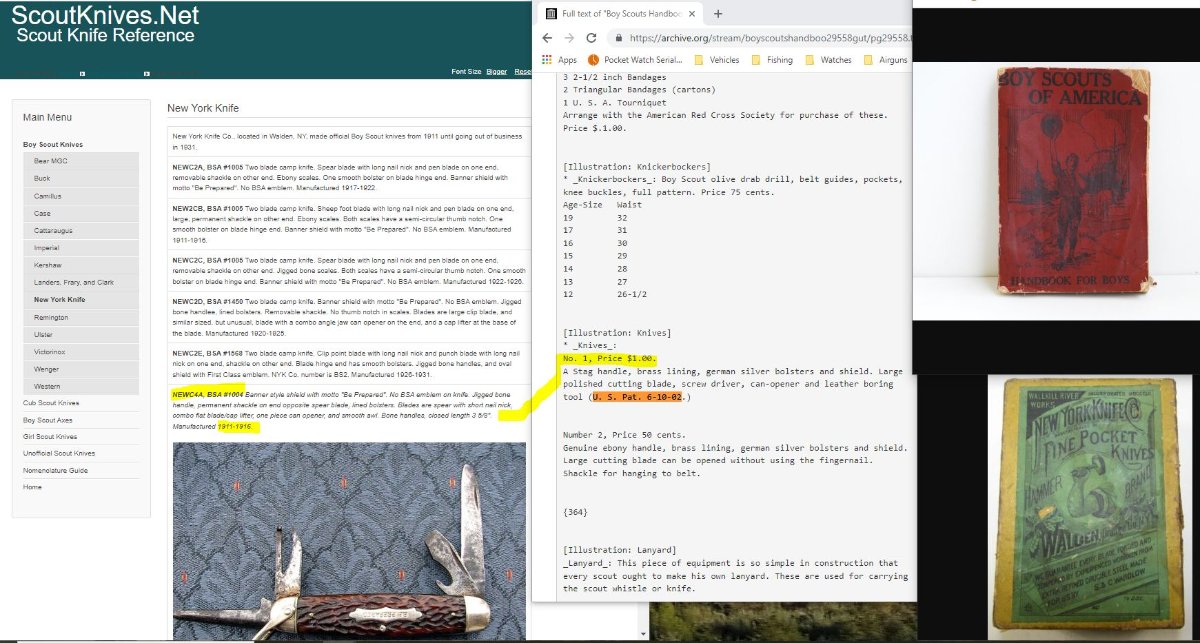This screenshot has width=1200, height=643.
Task: Click highlighted 'No. 1, Price $1.00.' text
Action: 610,359
